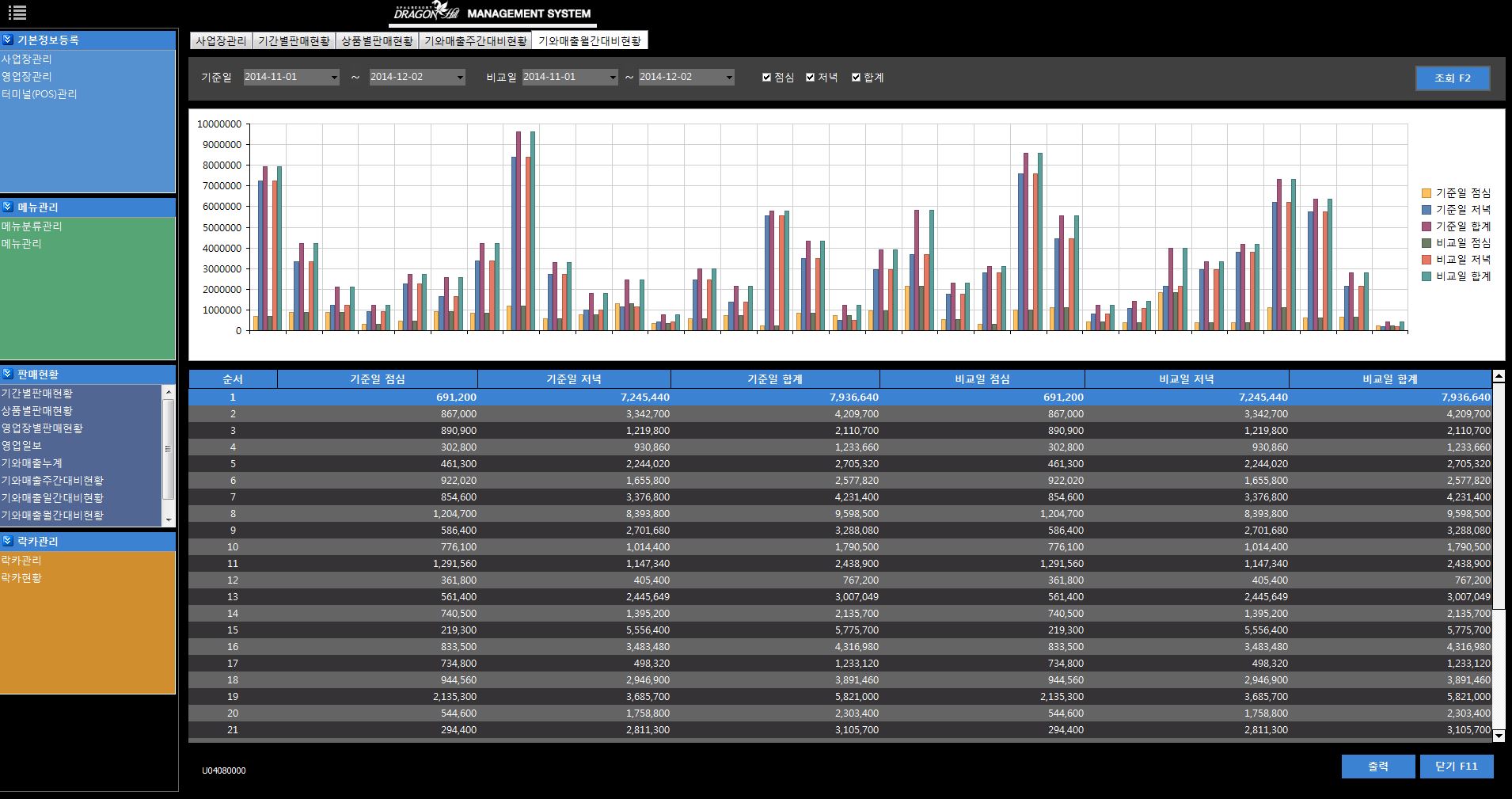Expand the 비교일 start date dropdown

613,78
